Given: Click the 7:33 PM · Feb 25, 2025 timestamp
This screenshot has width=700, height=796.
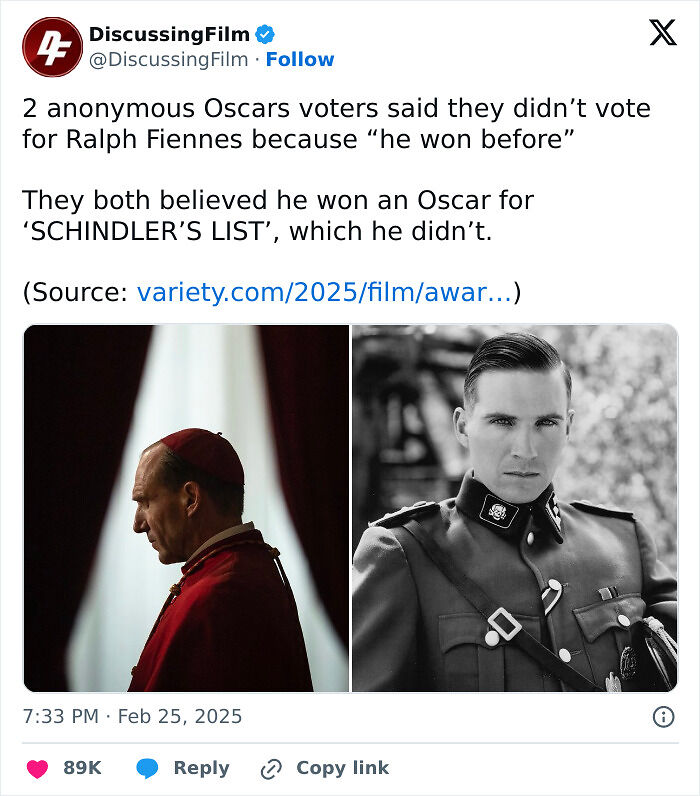Looking at the screenshot, I should click(x=132, y=716).
